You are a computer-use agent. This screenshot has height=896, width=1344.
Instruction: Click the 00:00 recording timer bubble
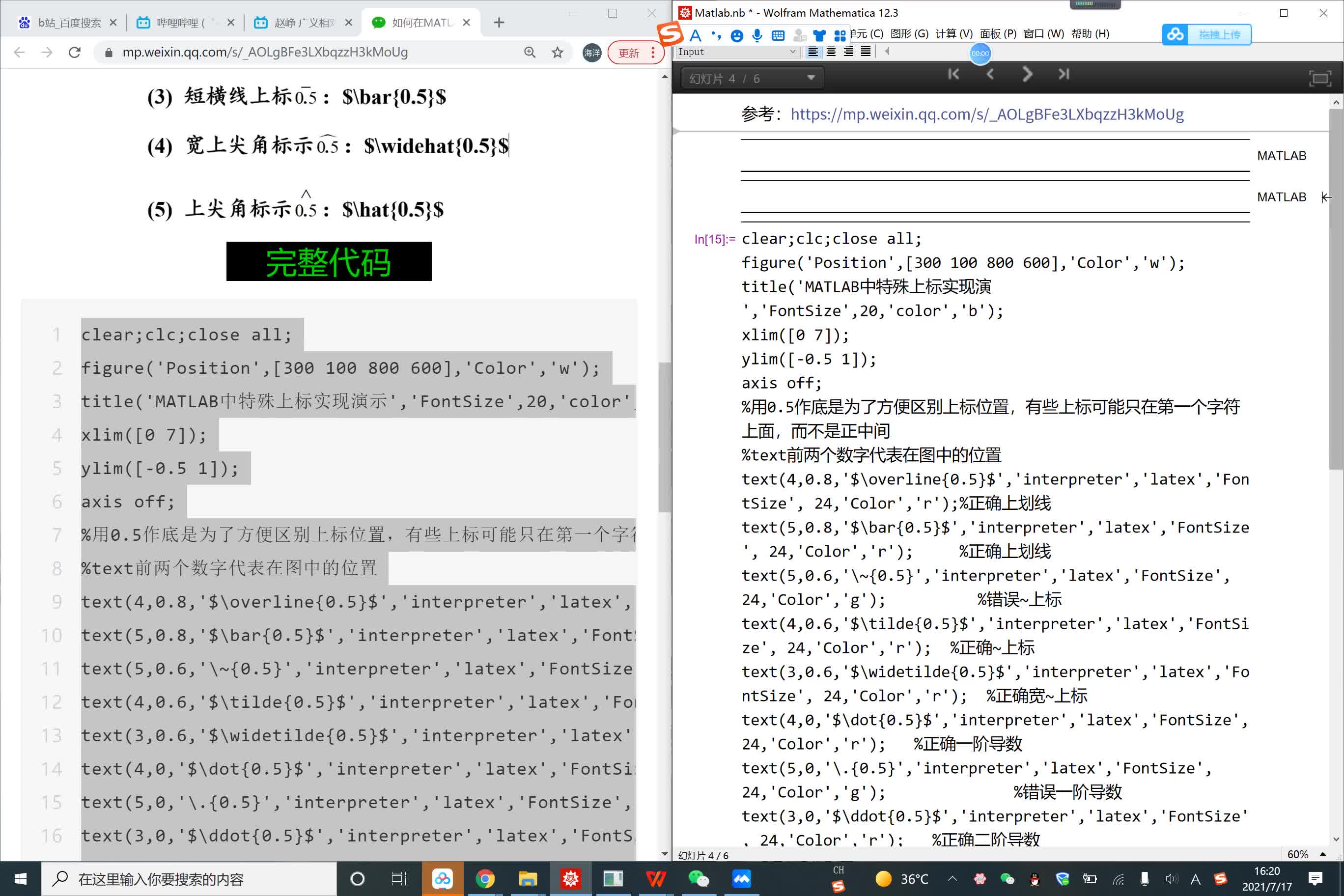980,53
